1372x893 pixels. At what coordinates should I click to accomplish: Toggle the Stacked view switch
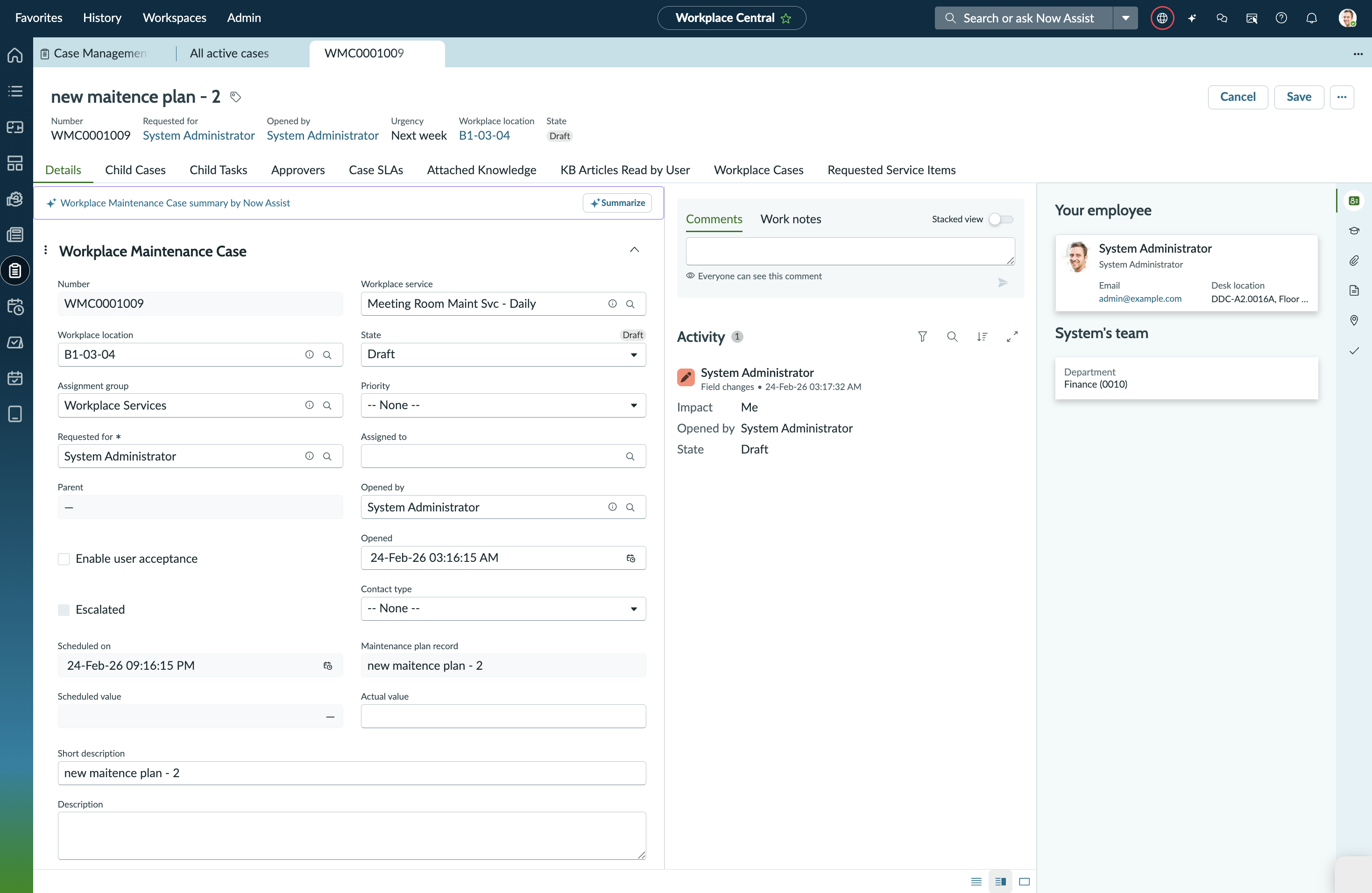click(x=1001, y=219)
